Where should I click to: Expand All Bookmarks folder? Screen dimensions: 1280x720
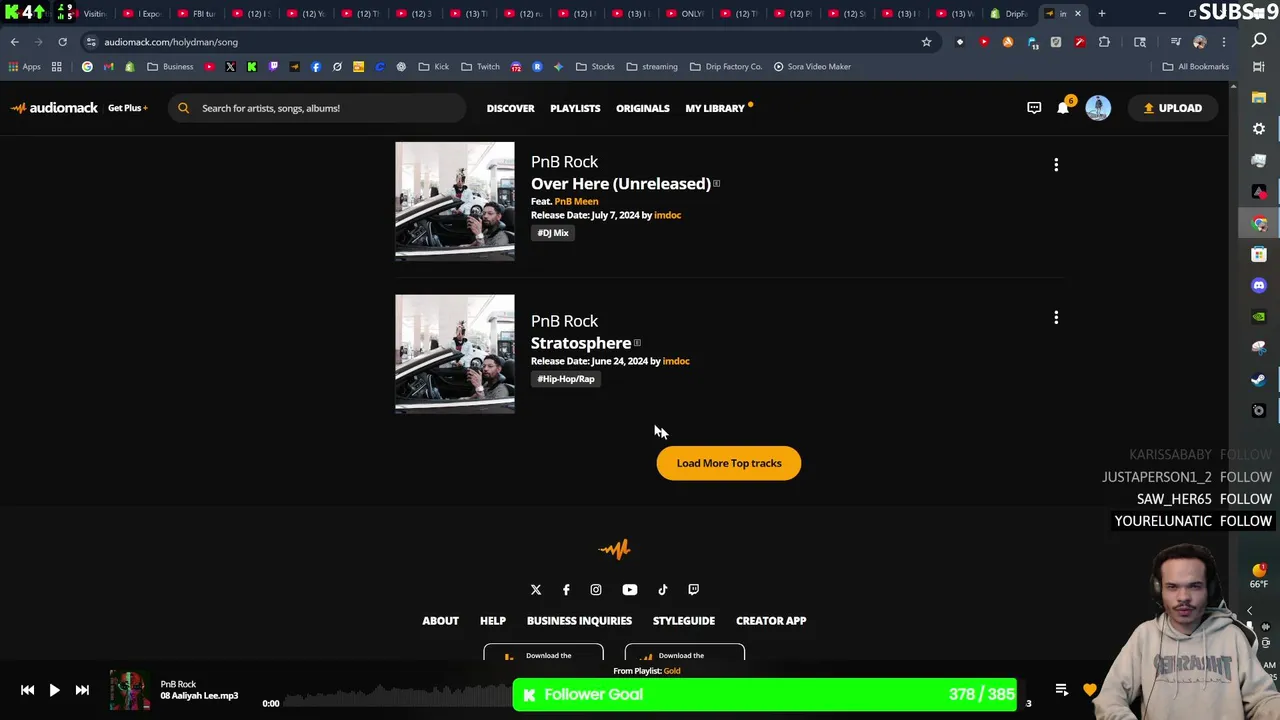[1195, 67]
